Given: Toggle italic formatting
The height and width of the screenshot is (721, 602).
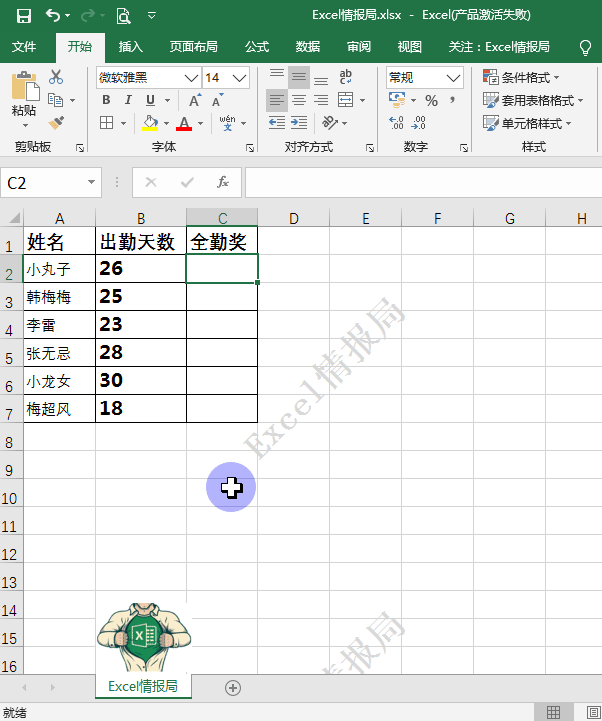Looking at the screenshot, I should 128,100.
